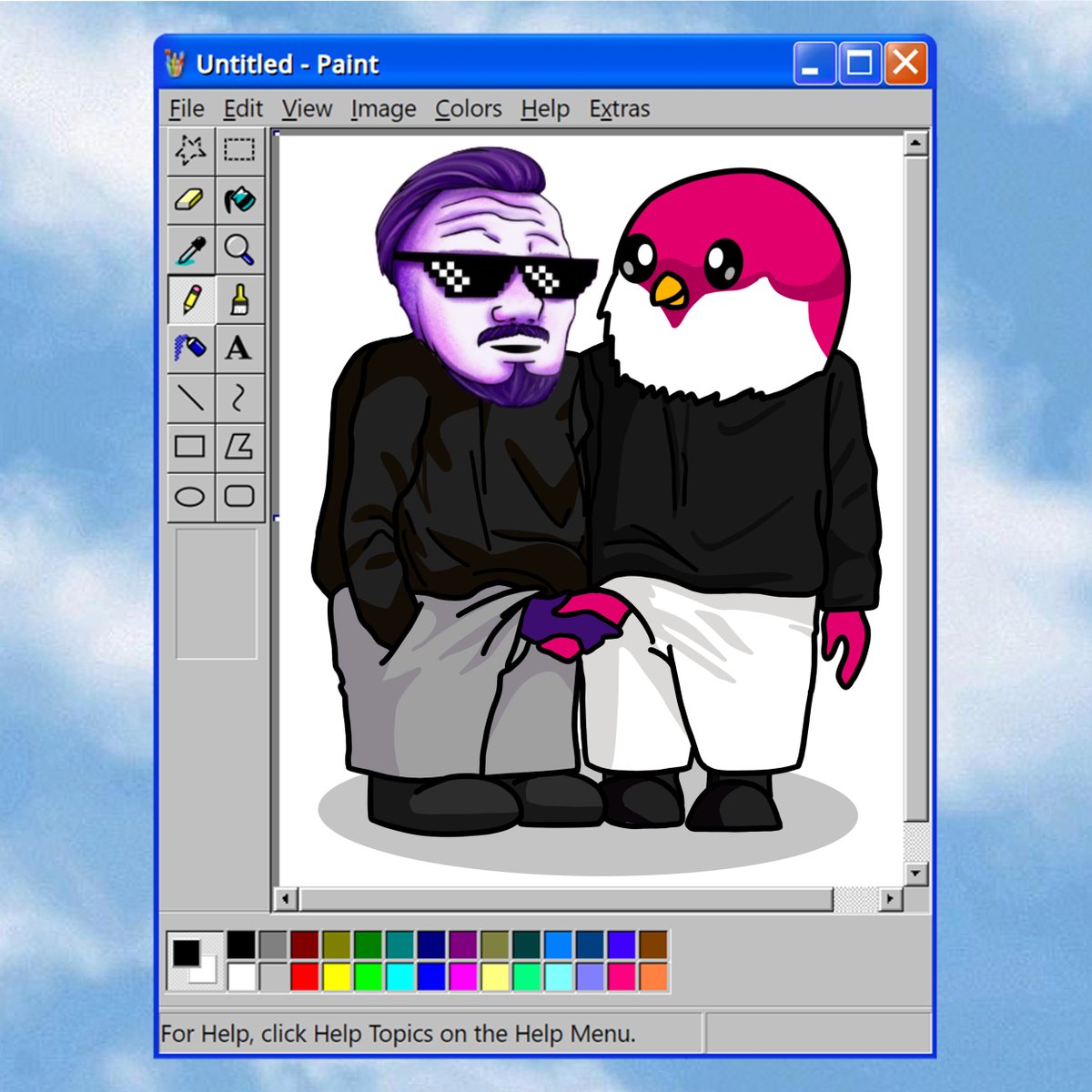Screen dimensions: 1092x1092
Task: Select the straight Line tool
Action: tap(190, 397)
